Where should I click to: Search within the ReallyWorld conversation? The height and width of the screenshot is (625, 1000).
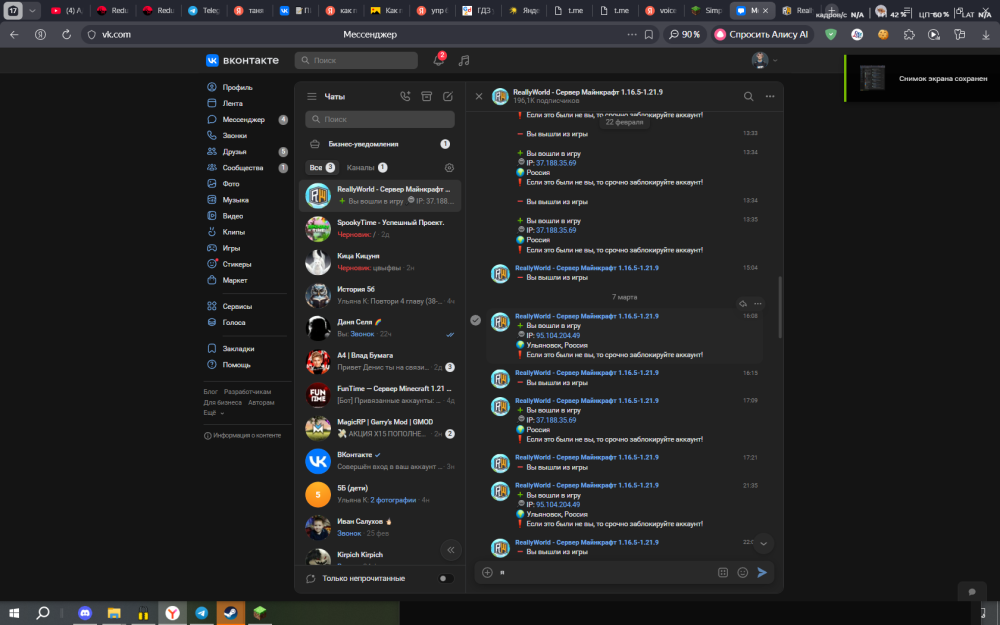(x=748, y=96)
